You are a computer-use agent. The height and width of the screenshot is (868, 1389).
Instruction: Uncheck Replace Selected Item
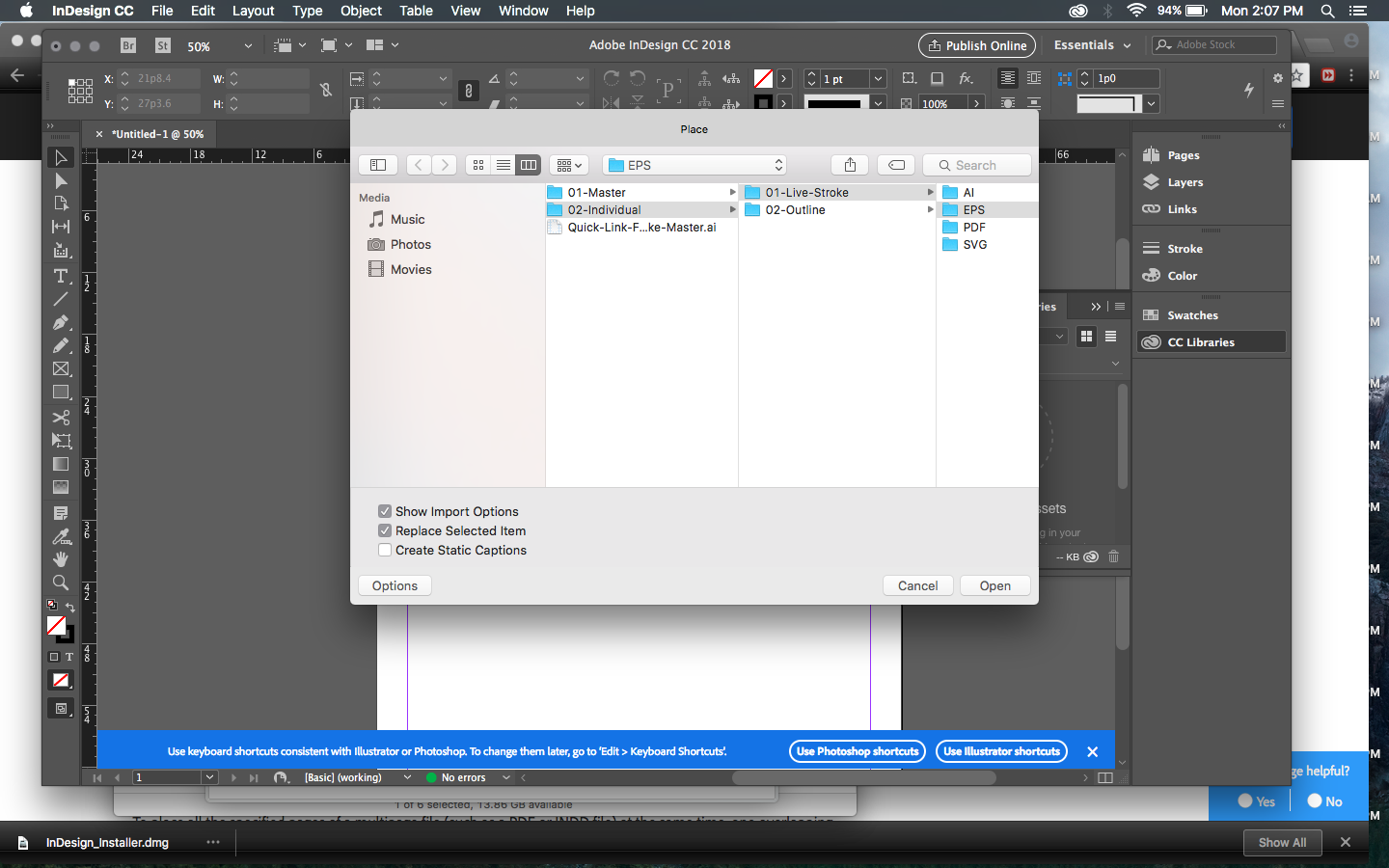385,530
